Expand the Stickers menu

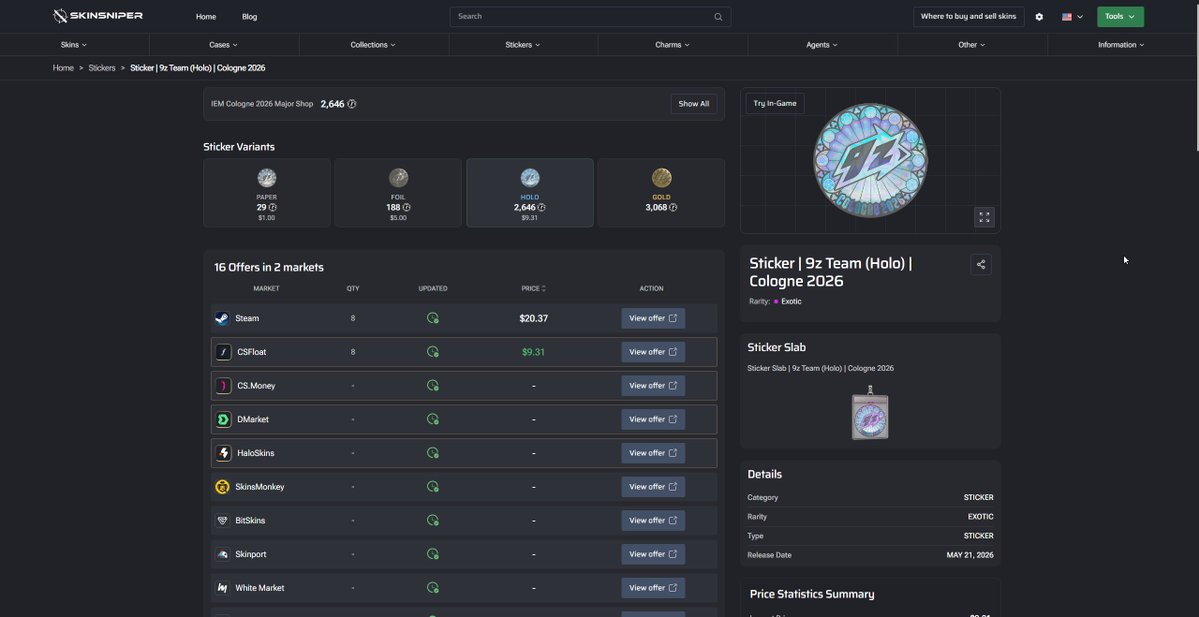523,44
